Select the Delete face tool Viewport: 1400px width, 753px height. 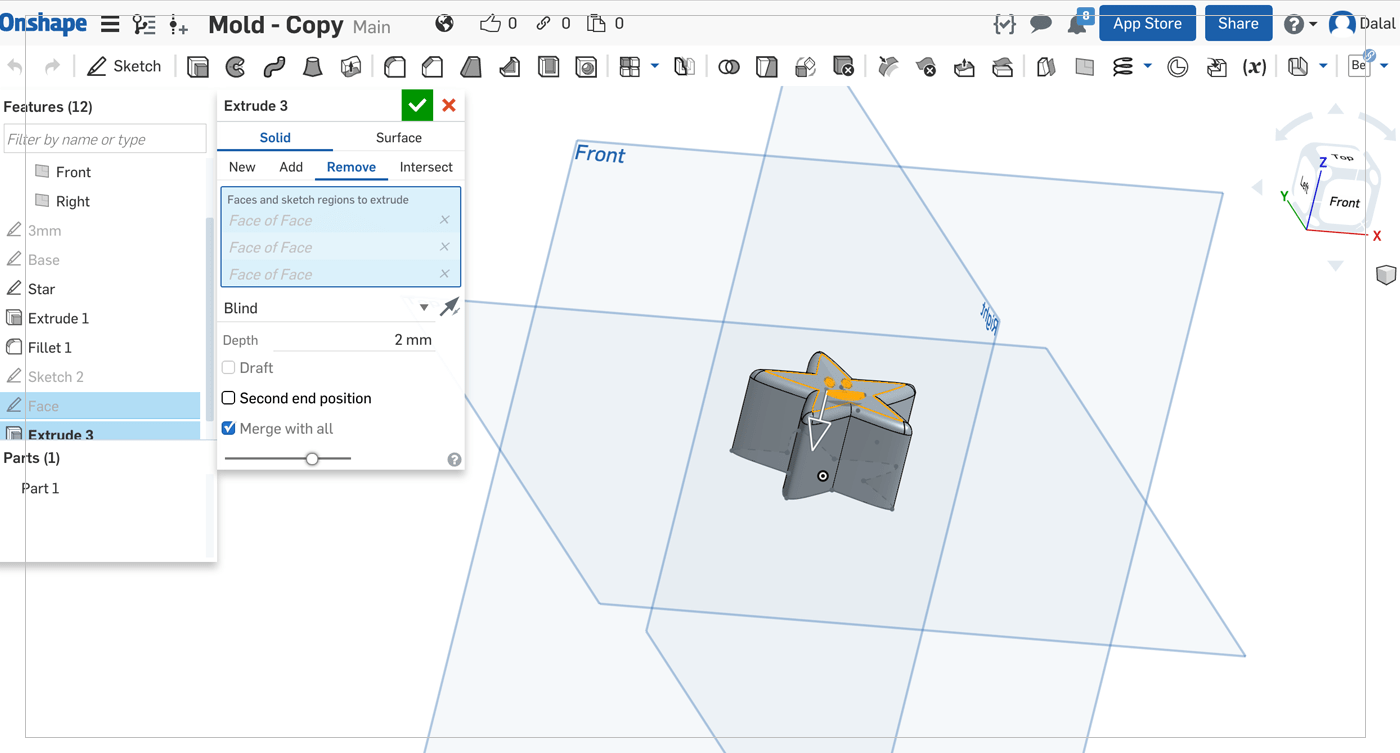click(926, 67)
